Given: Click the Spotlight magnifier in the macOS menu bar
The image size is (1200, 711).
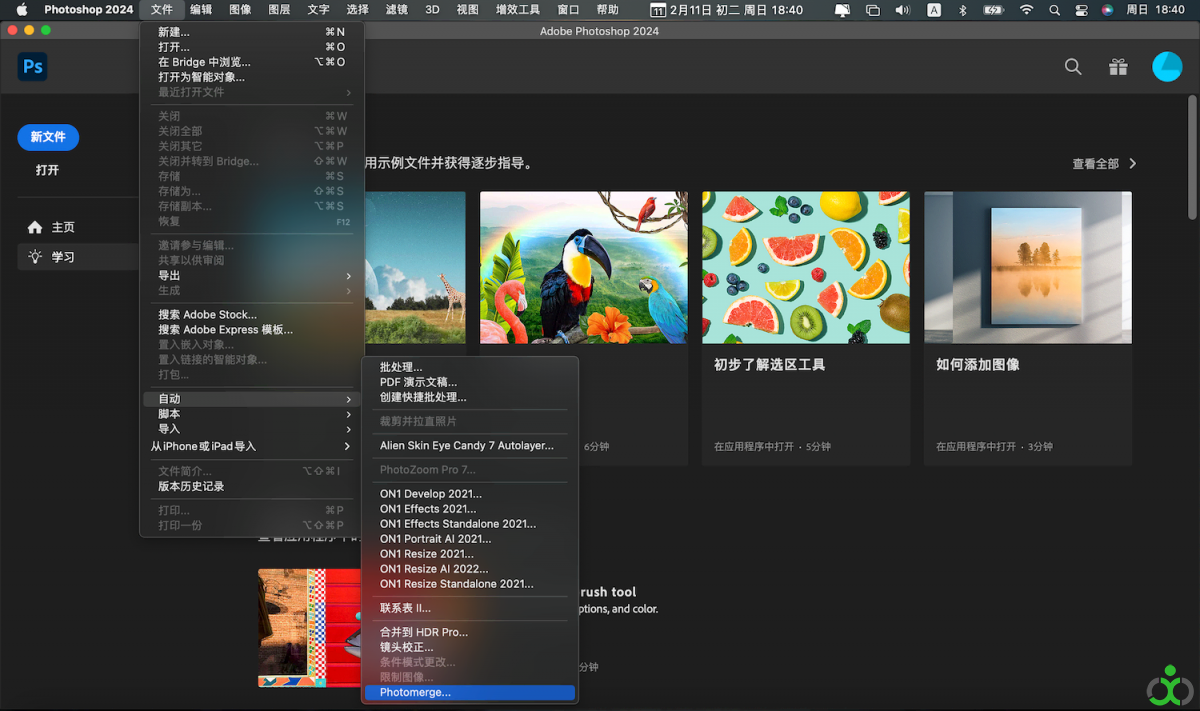Looking at the screenshot, I should pyautogui.click(x=1054, y=10).
